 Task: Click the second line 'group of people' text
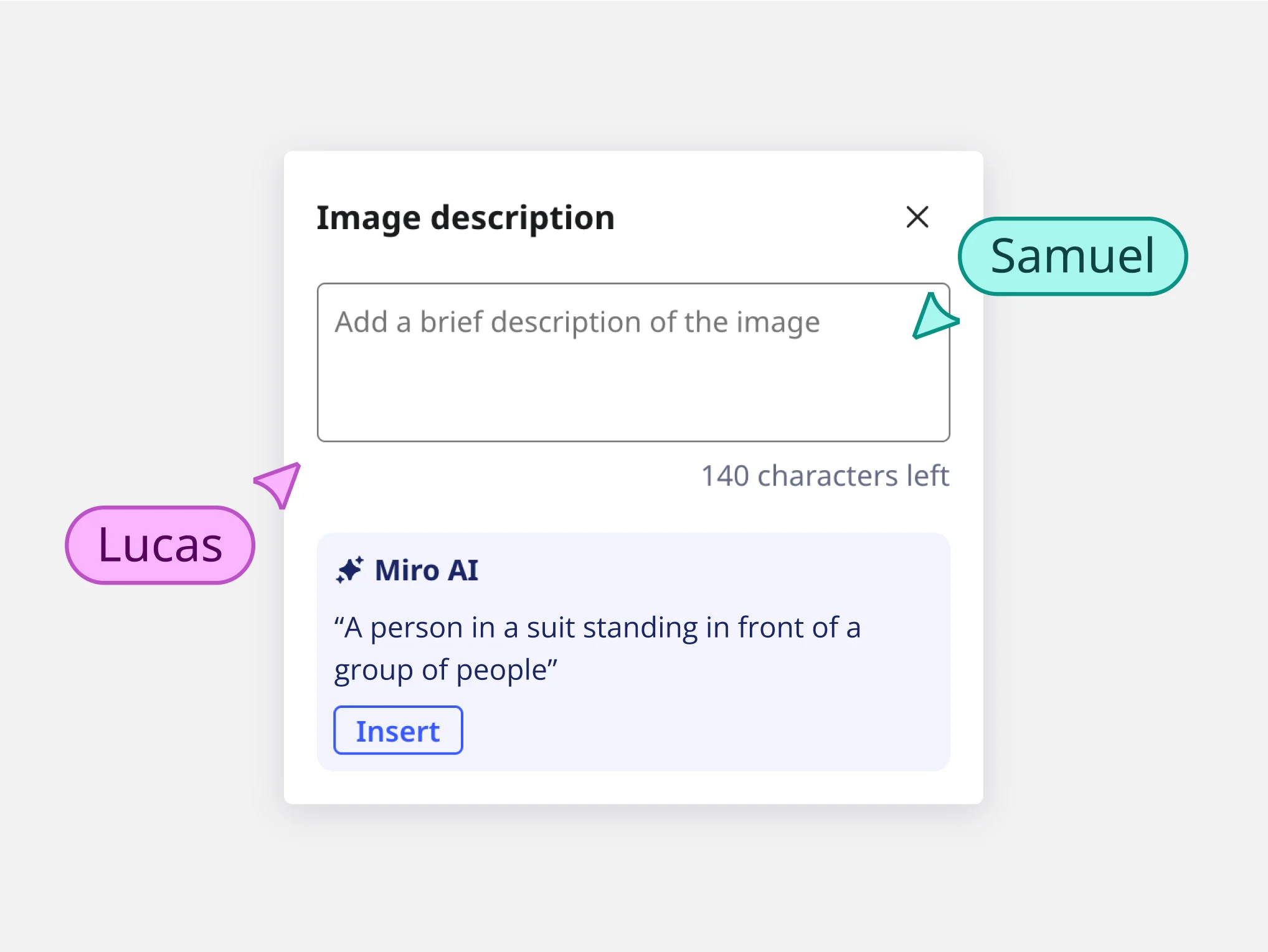(x=445, y=671)
